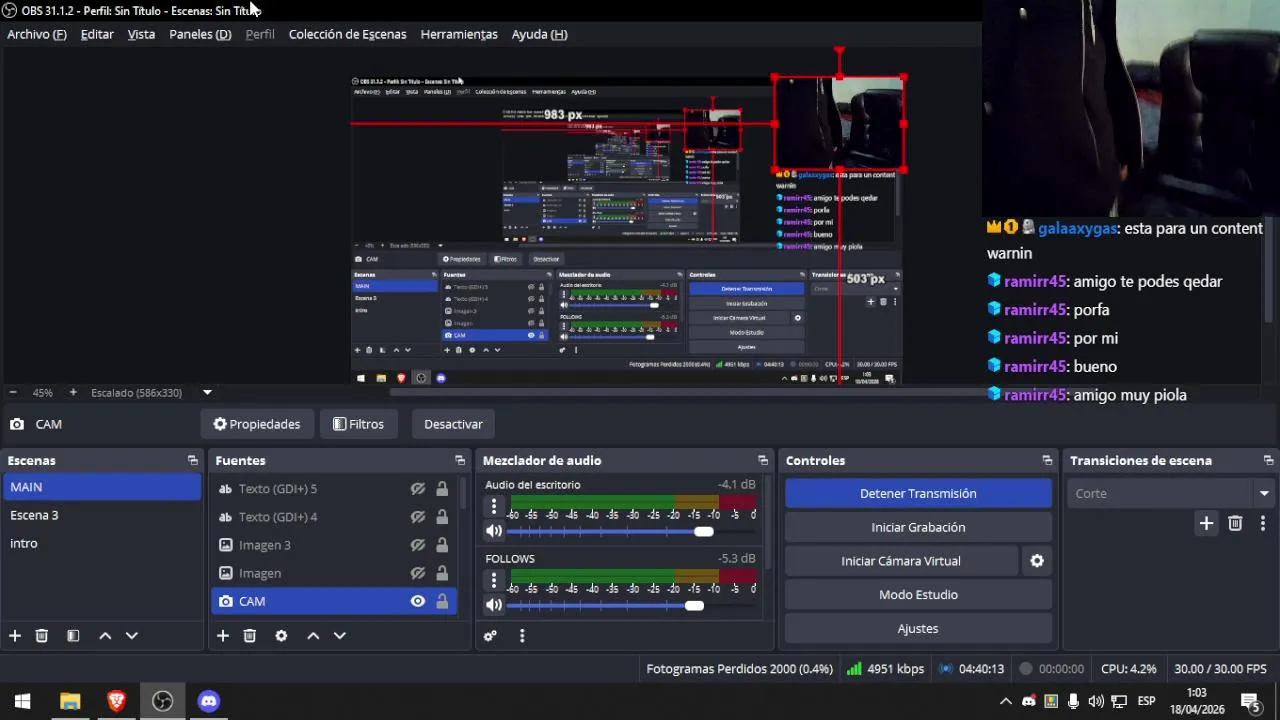This screenshot has width=1280, height=720.
Task: Mute FOLLOWS speaker icon
Action: coord(494,605)
